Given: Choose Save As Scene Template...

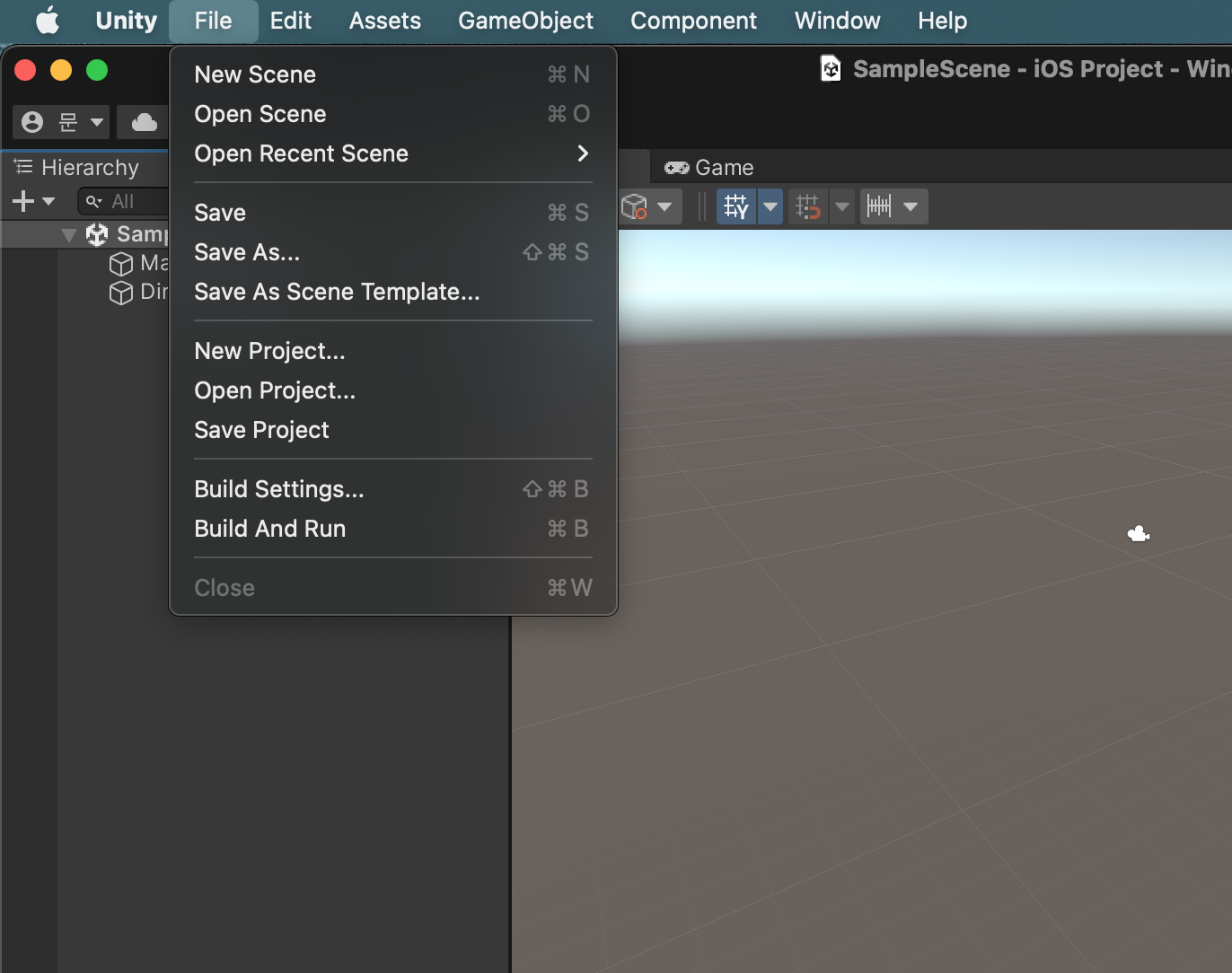Looking at the screenshot, I should click(x=392, y=292).
